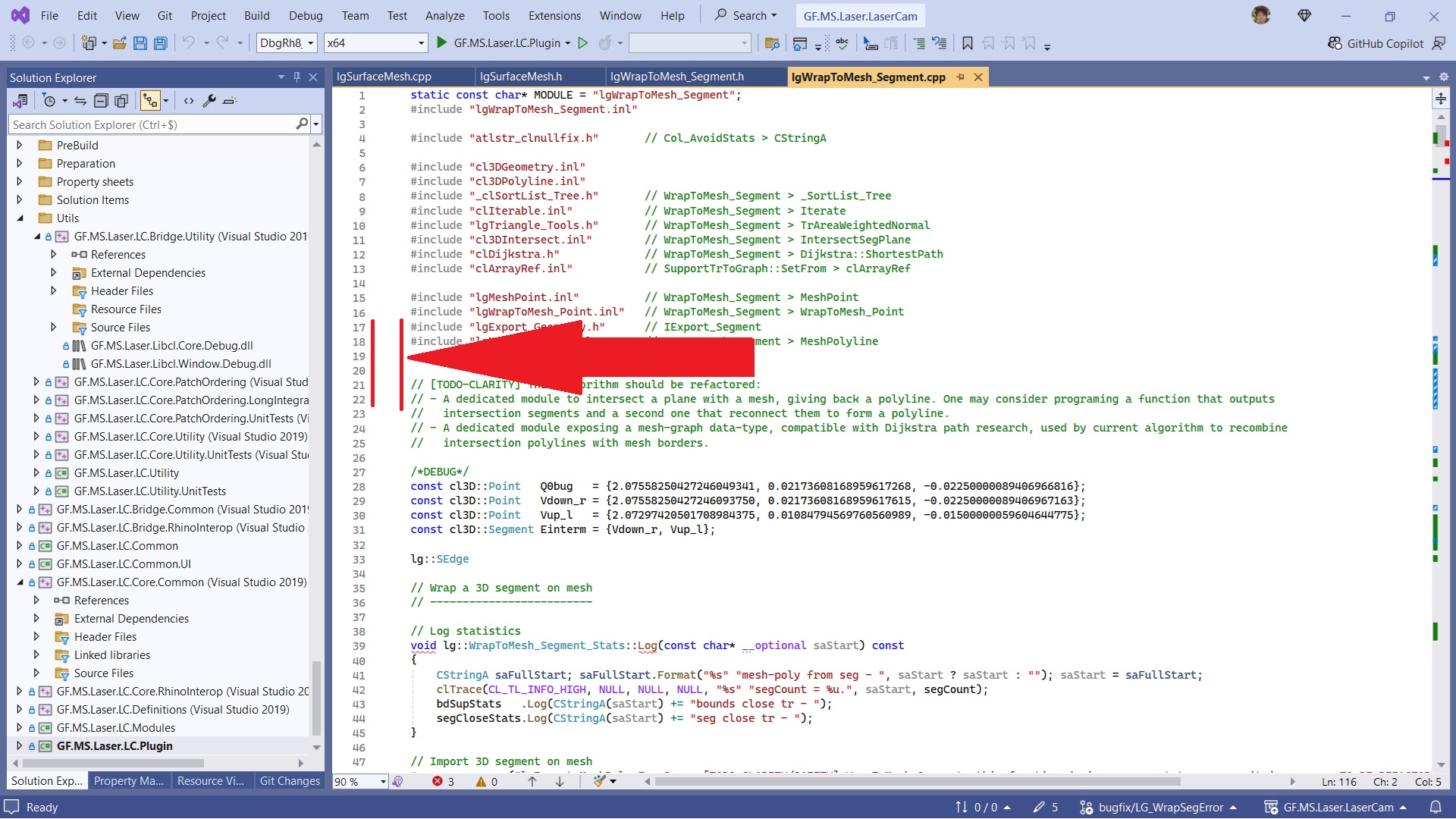Click the errors indicator showing 3

(444, 782)
